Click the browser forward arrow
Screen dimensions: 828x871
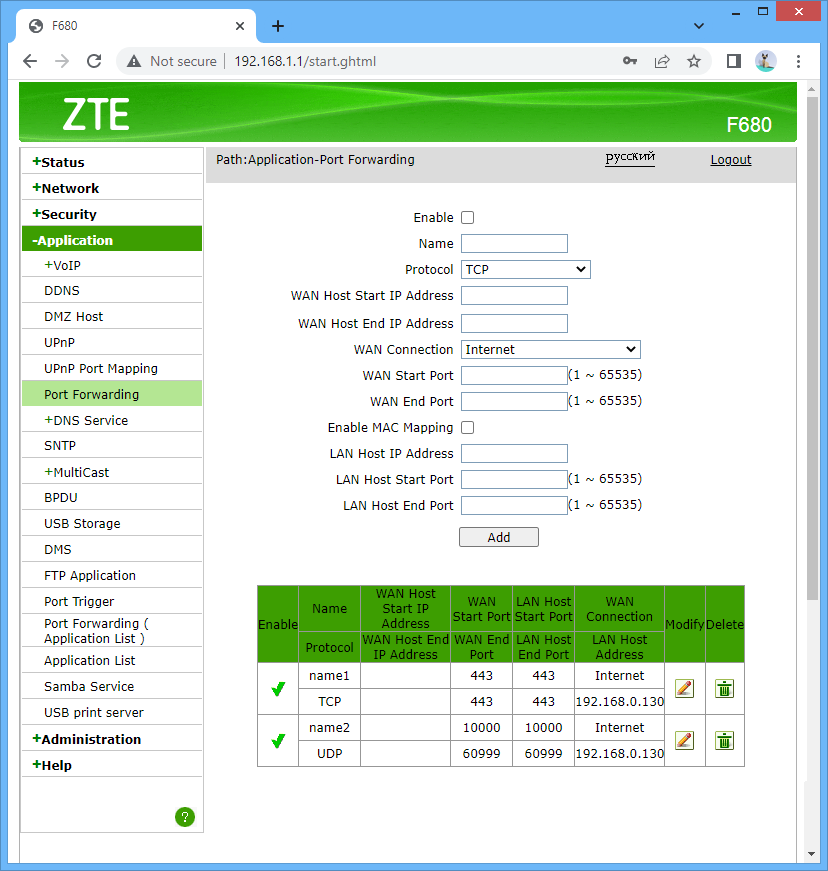coord(62,61)
